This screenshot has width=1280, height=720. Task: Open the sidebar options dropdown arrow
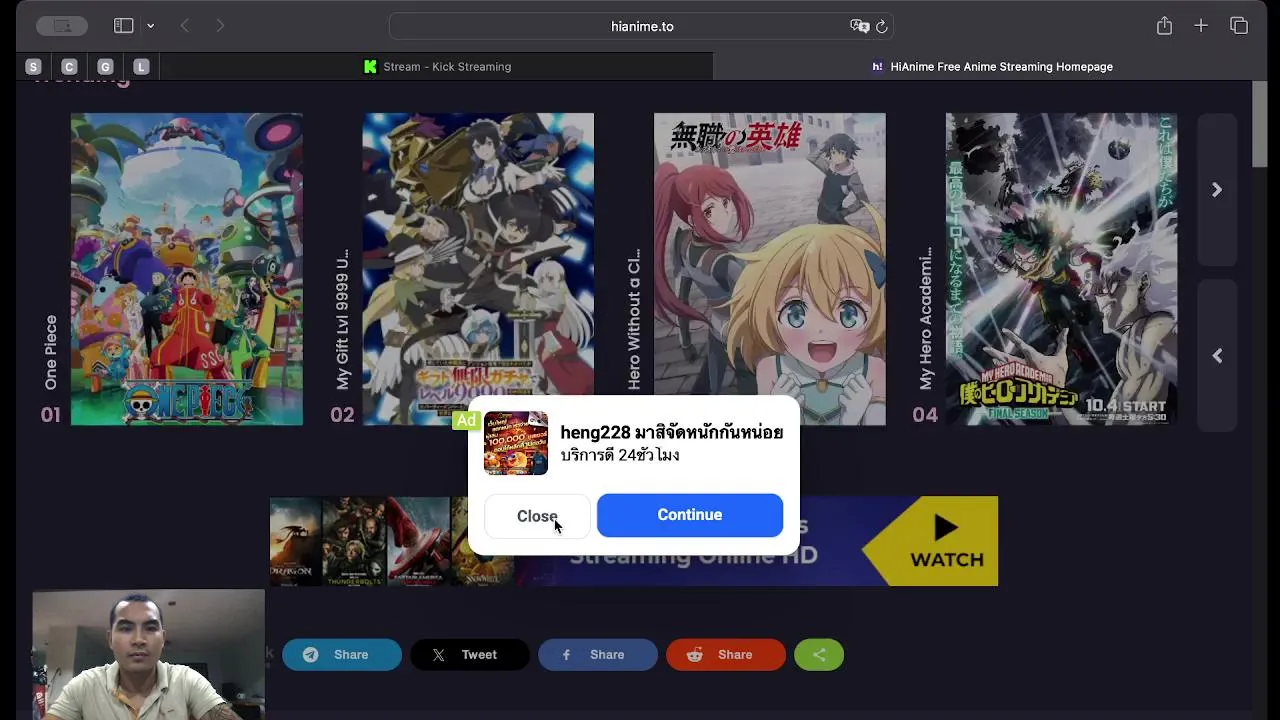click(150, 26)
